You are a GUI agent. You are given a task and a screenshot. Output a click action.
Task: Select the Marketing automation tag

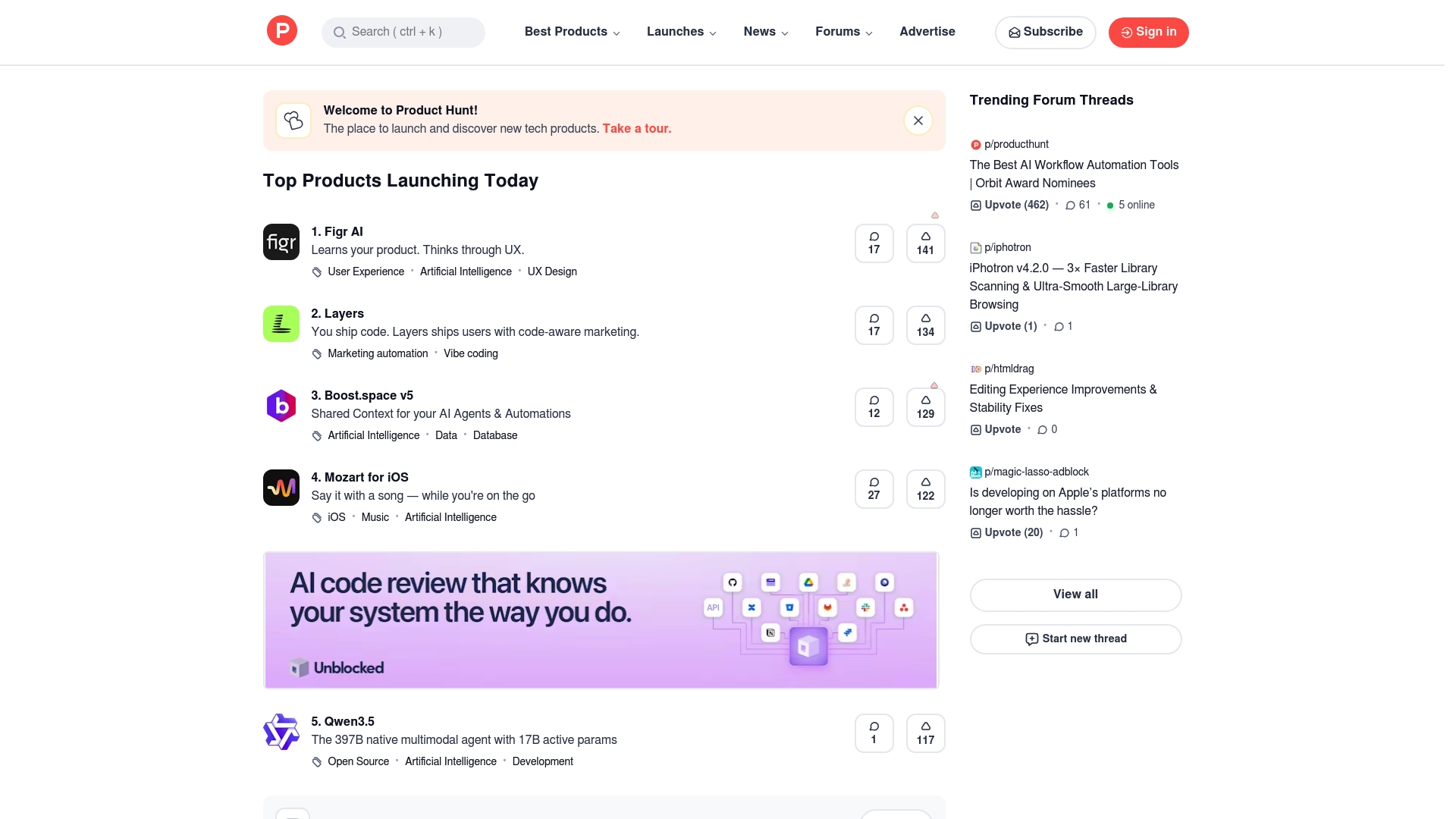378,353
